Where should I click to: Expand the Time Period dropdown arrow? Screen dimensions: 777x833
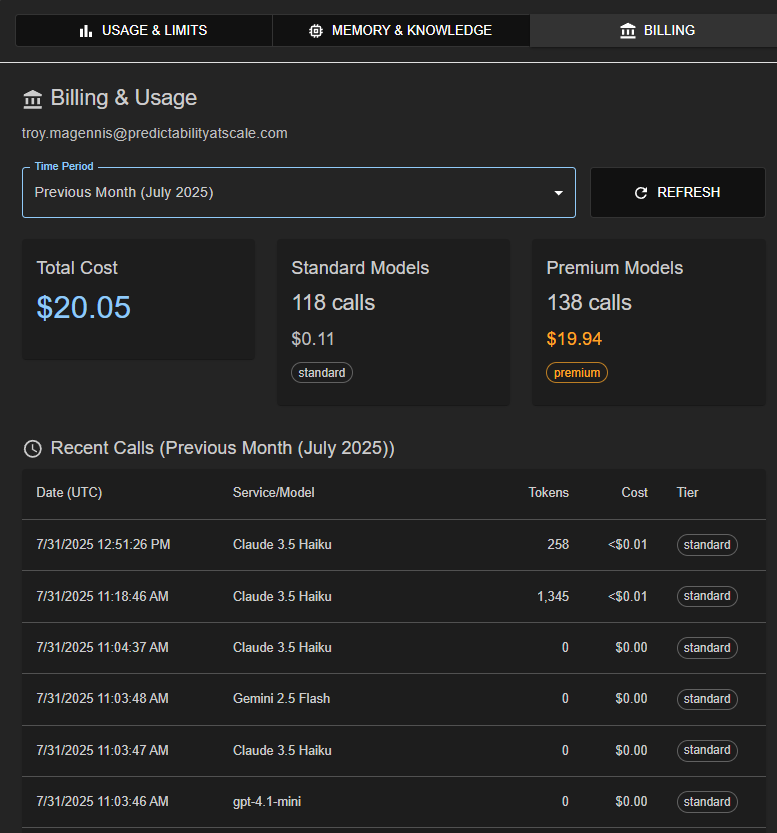(558, 193)
